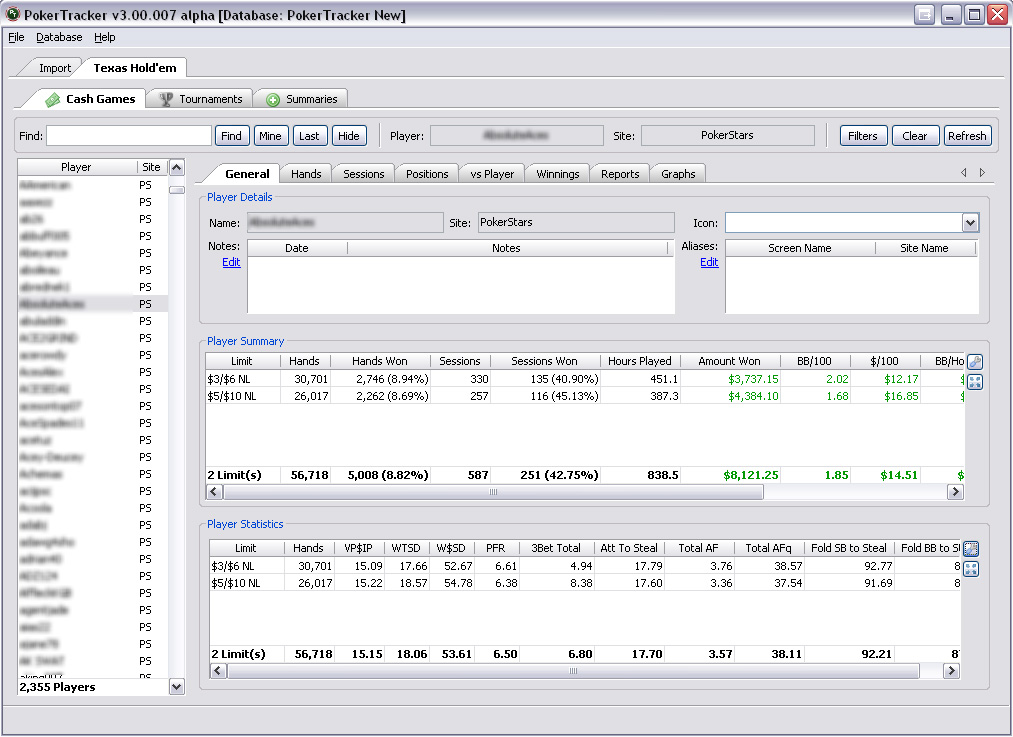Click the right tab-scroll arrow beside Graphs
This screenshot has width=1013, height=737.
pyautogui.click(x=982, y=172)
